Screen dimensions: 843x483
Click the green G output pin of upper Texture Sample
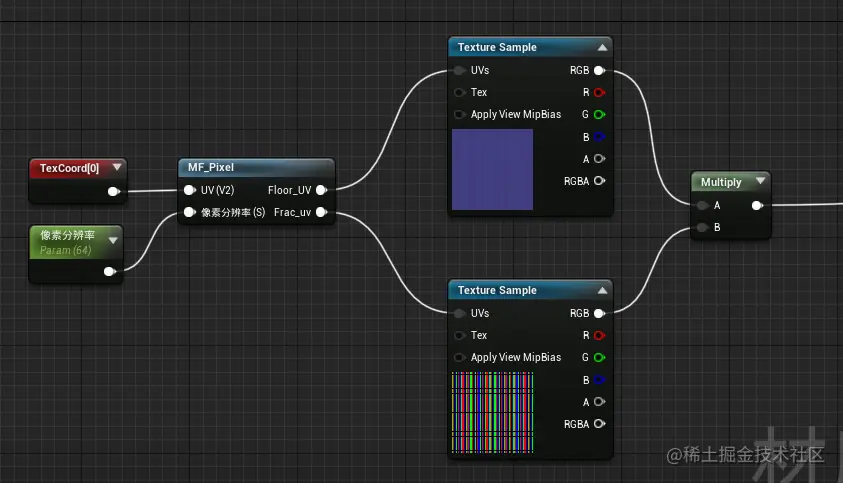pyautogui.click(x=599, y=115)
